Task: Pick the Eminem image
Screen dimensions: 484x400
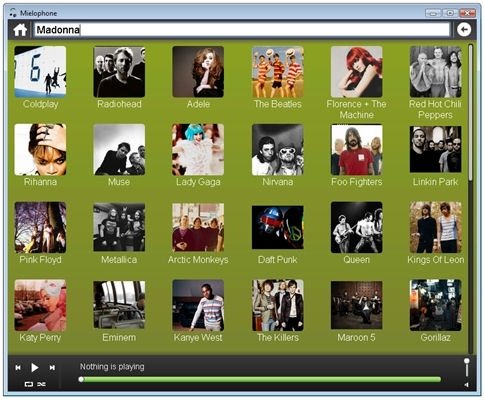Action: click(119, 305)
